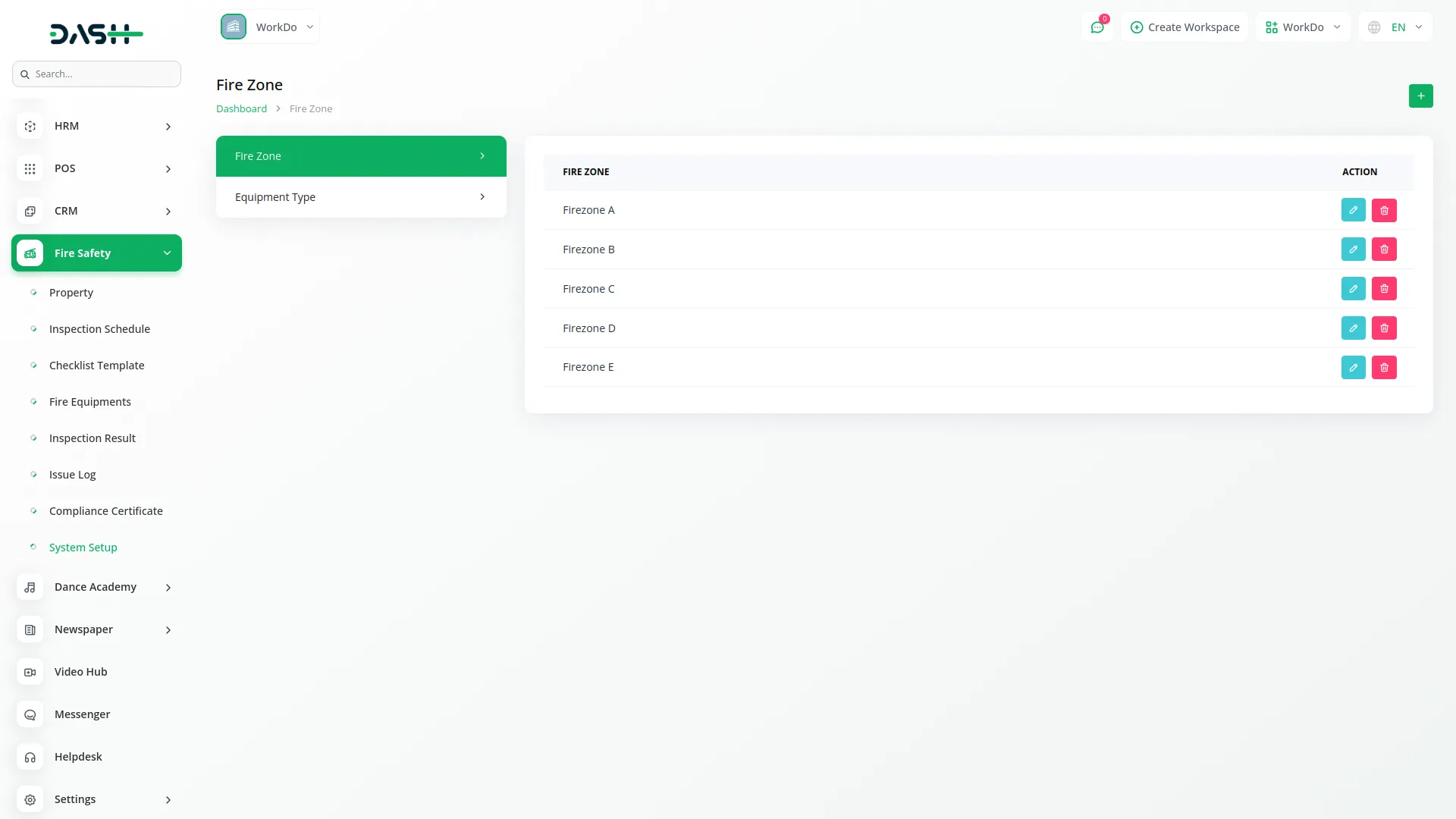Image resolution: width=1456 pixels, height=819 pixels.
Task: Open the chat messages icon
Action: click(1097, 27)
